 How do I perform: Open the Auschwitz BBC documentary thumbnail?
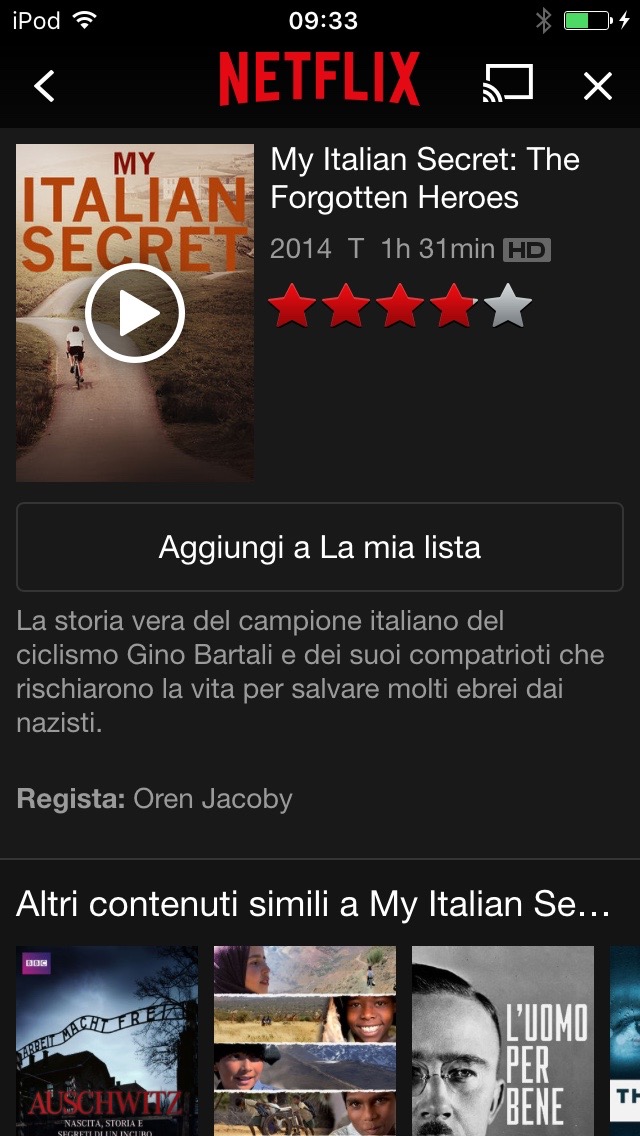click(x=107, y=1041)
